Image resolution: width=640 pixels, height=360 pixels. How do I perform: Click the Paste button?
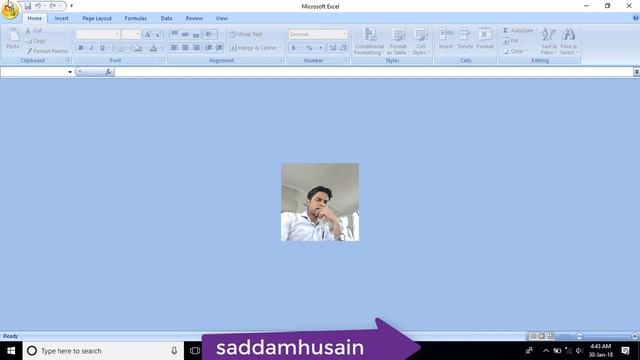click(13, 40)
